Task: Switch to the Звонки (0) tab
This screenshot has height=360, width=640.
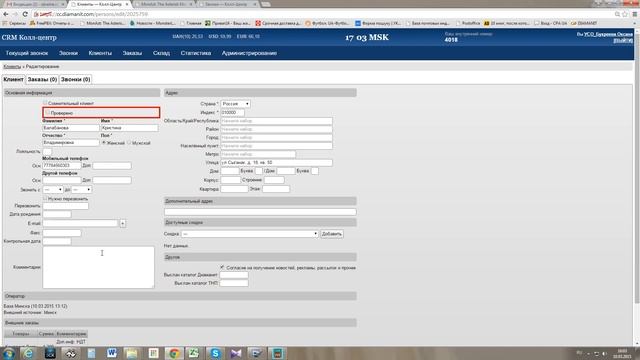Action: 76,79
